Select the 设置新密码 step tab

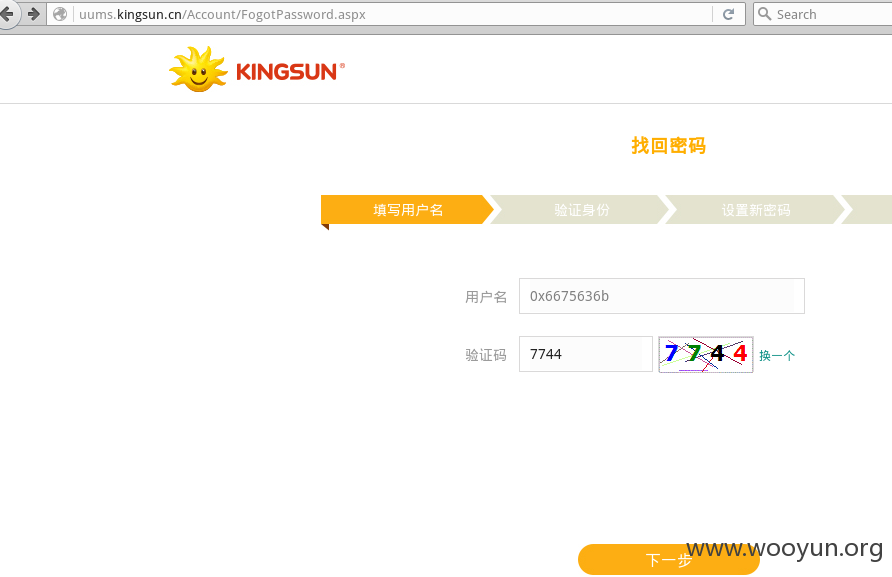click(755, 209)
